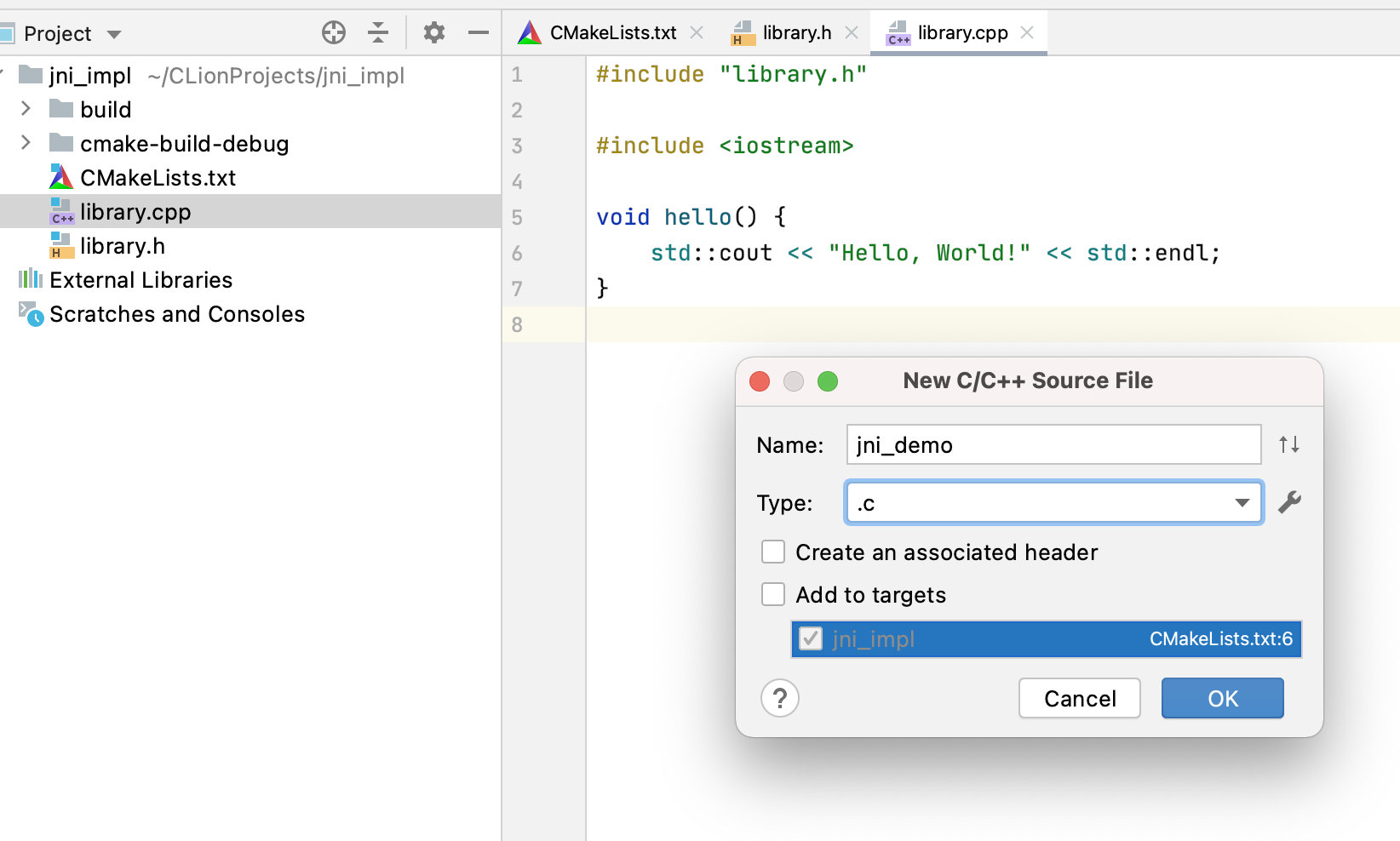Enable Create an associated header

click(x=772, y=552)
